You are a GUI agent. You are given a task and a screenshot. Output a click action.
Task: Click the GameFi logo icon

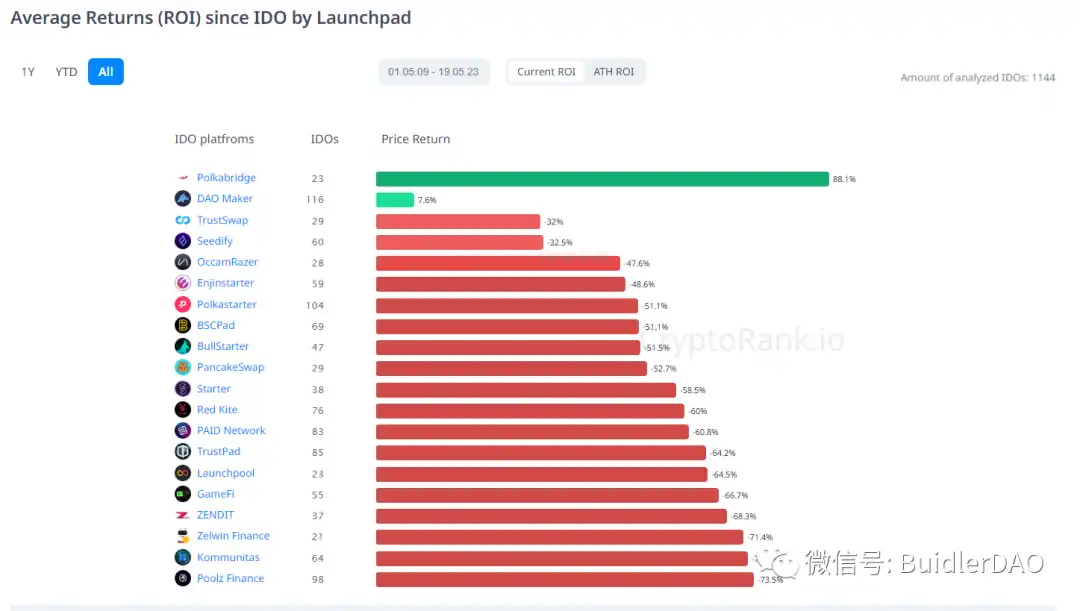coord(183,493)
